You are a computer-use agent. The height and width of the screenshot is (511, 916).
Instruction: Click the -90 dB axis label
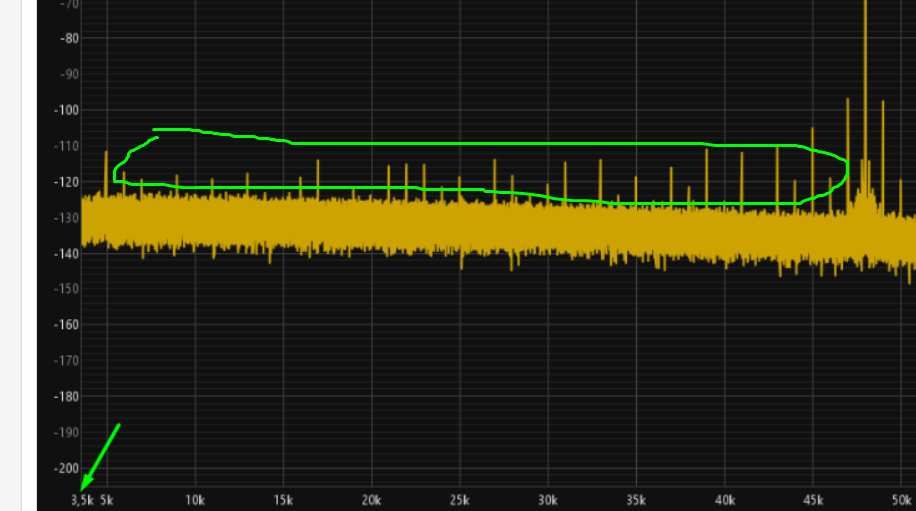(69, 75)
